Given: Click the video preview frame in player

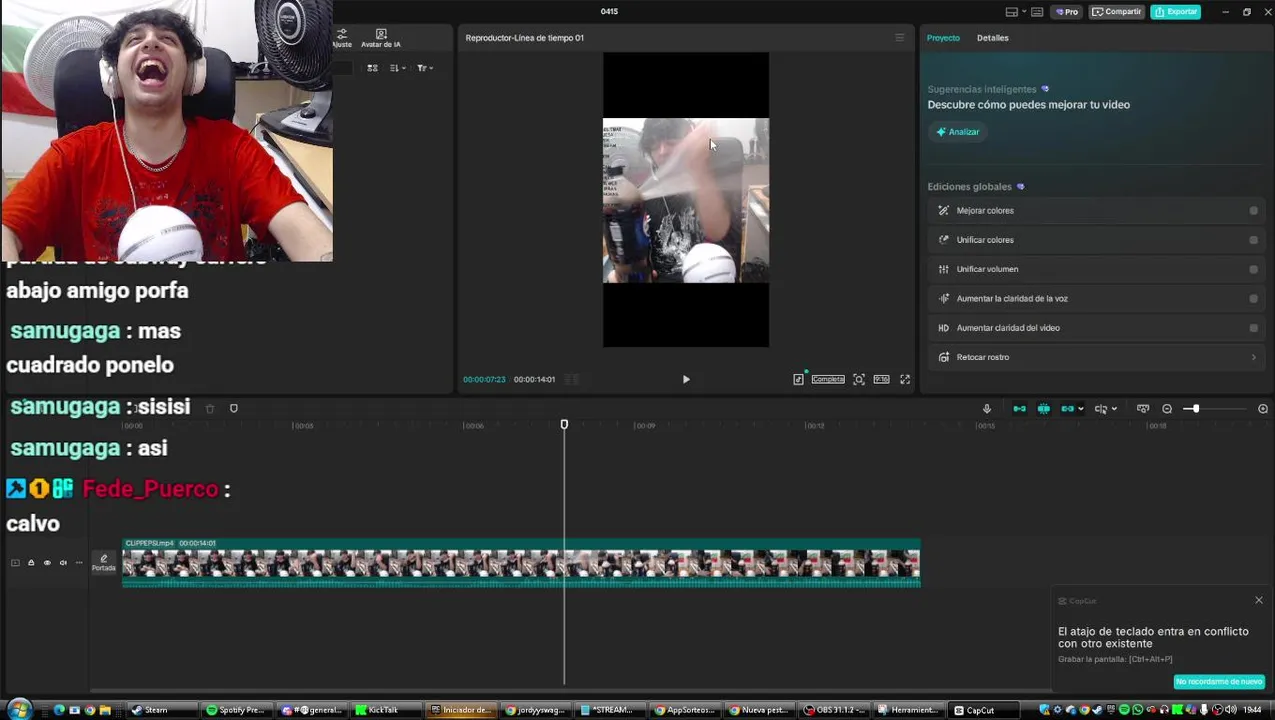Looking at the screenshot, I should (686, 200).
